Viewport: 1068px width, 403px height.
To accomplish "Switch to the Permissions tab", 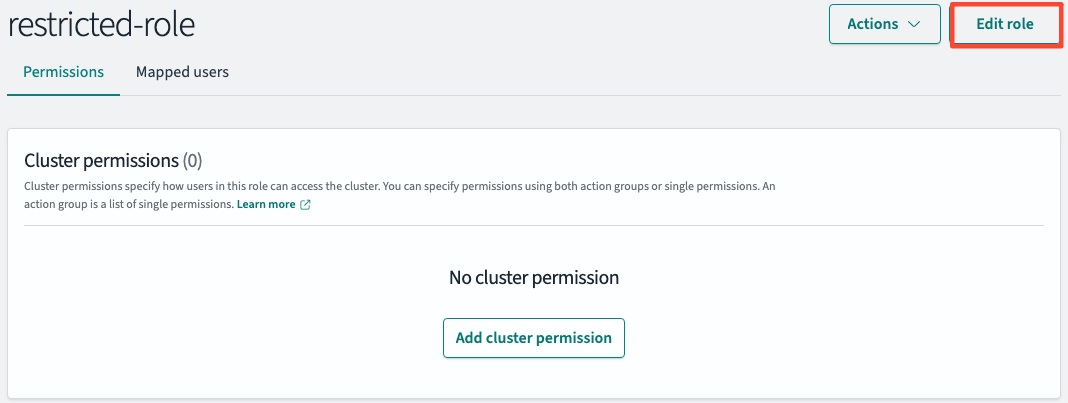I will (x=63, y=71).
